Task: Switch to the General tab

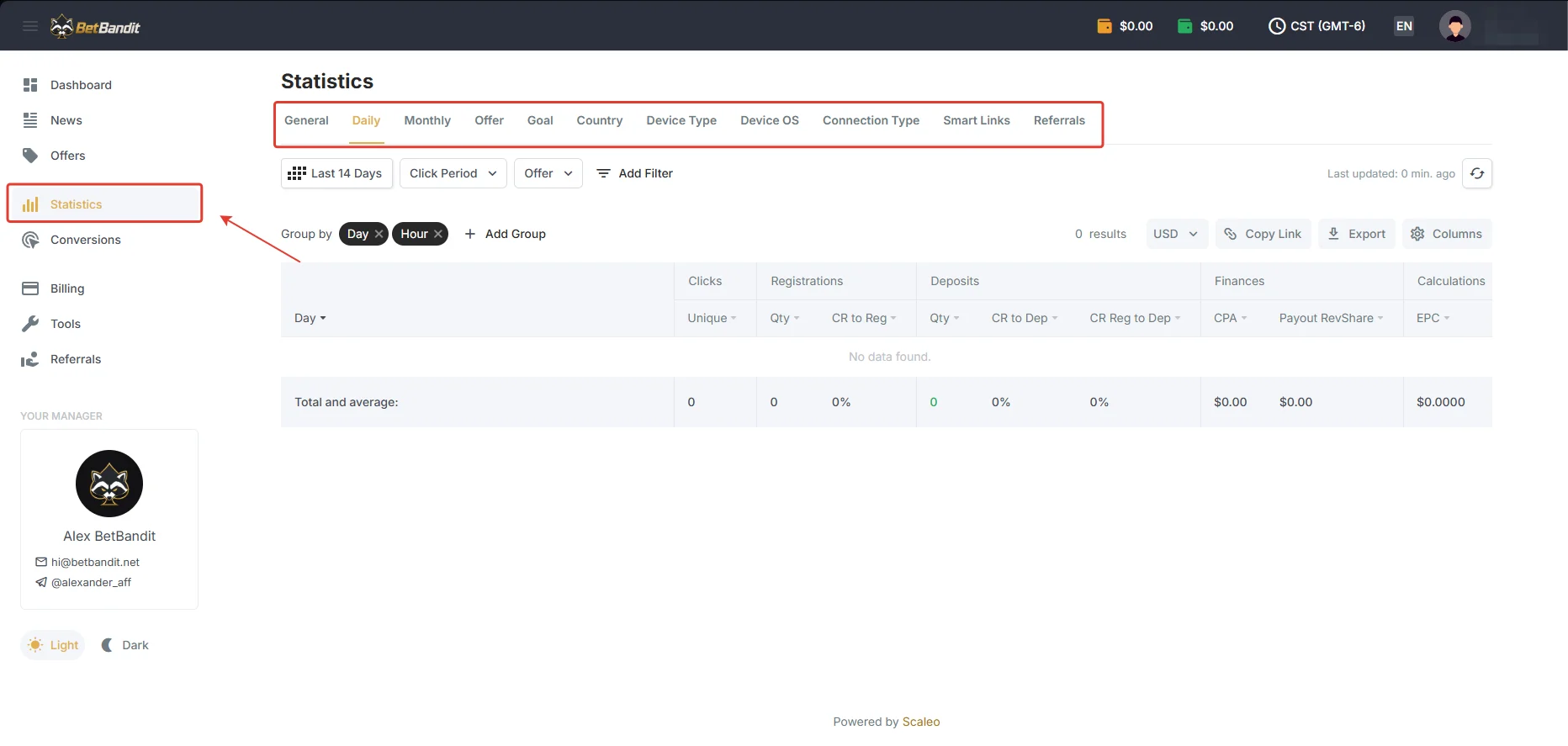Action: coord(306,120)
